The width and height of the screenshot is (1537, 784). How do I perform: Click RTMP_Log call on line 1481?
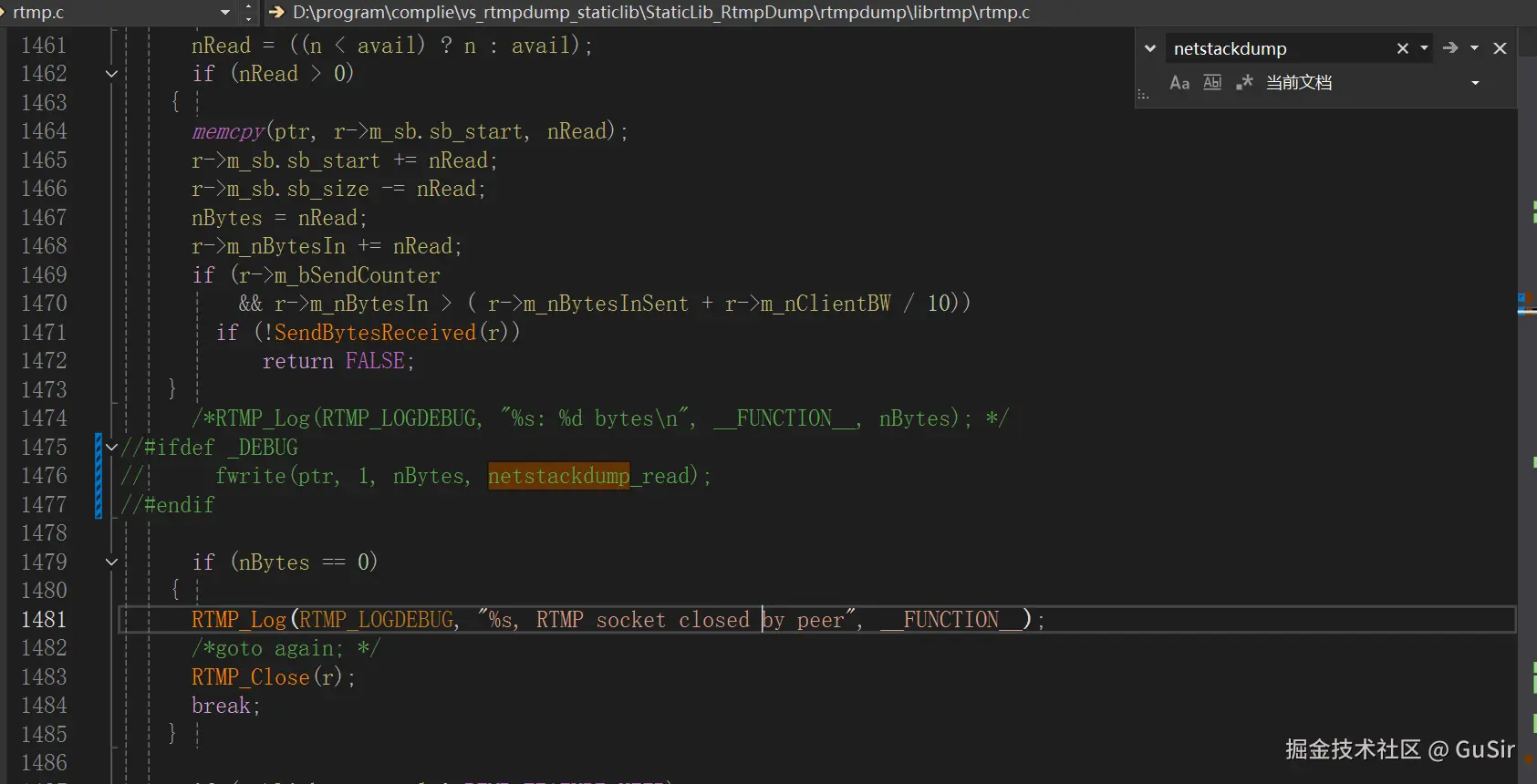pyautogui.click(x=239, y=620)
